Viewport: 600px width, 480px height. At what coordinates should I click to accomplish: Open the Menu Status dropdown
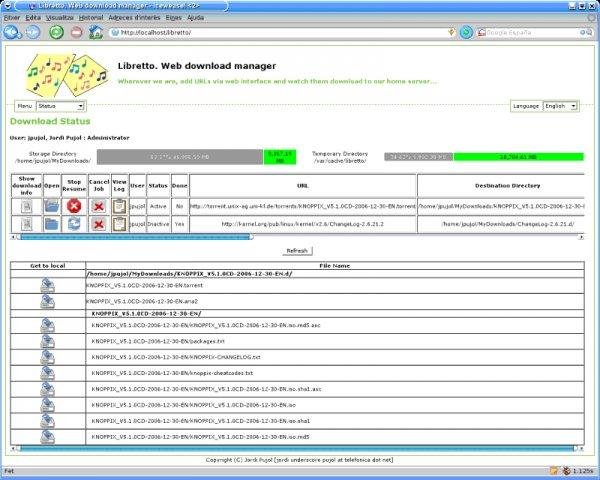(x=60, y=106)
